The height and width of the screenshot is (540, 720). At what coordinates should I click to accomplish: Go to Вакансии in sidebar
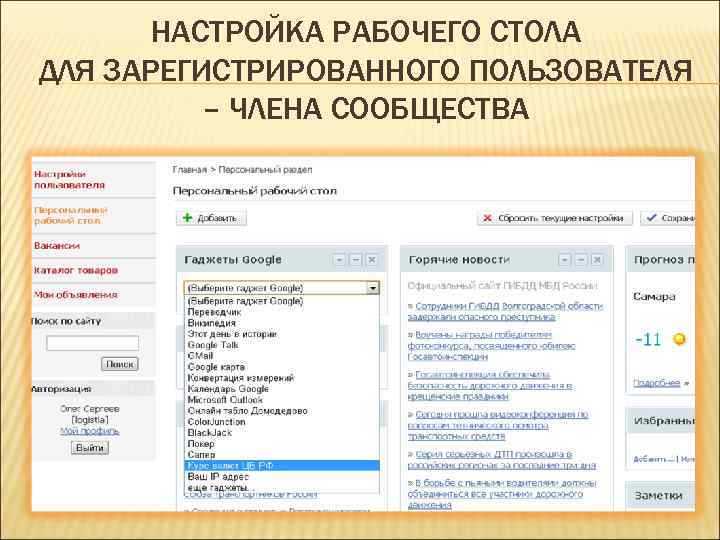(57, 246)
